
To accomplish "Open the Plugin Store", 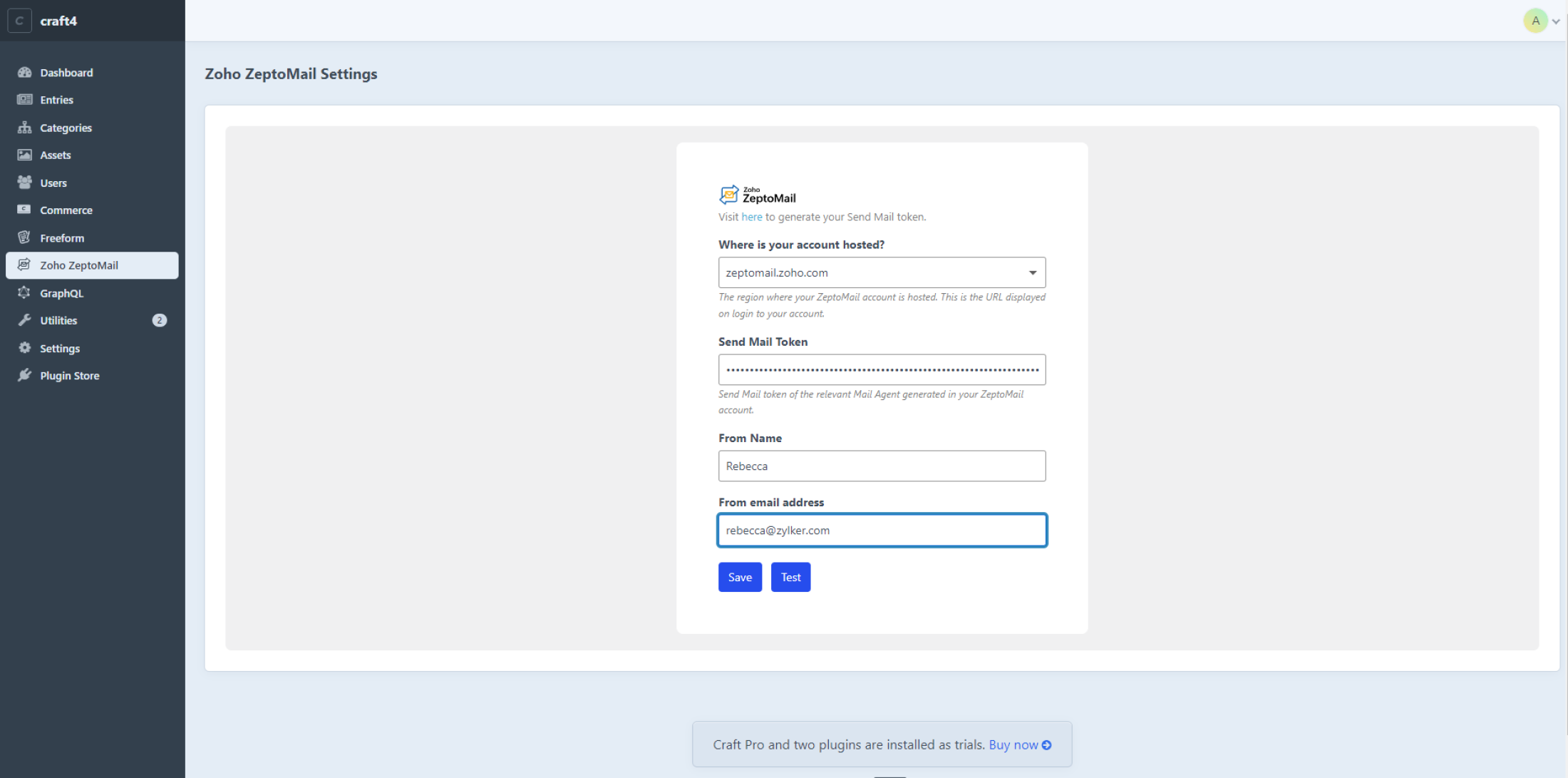I will [x=92, y=376].
